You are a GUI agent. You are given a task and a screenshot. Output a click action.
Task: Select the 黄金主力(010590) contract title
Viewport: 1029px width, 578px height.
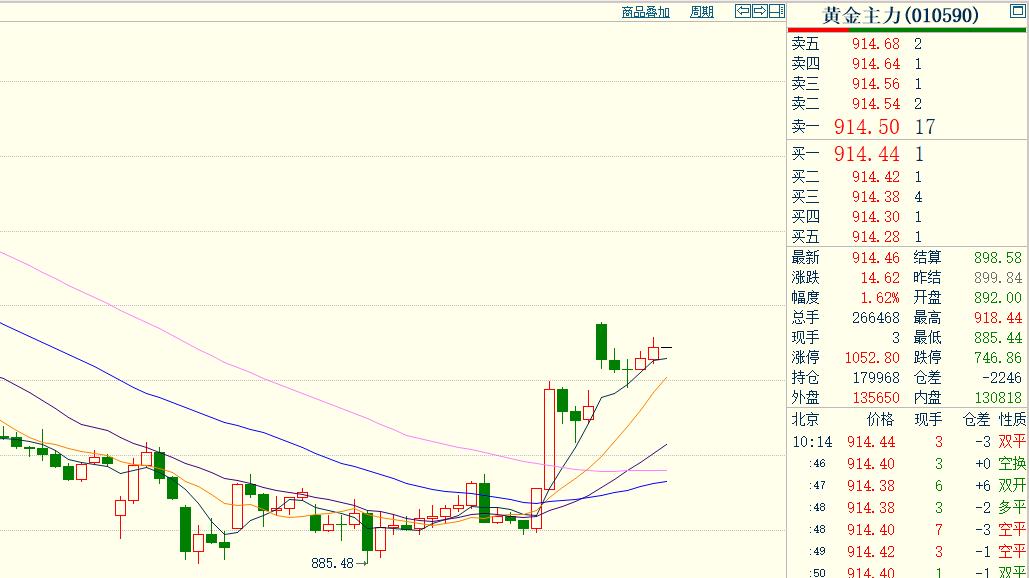coord(900,15)
